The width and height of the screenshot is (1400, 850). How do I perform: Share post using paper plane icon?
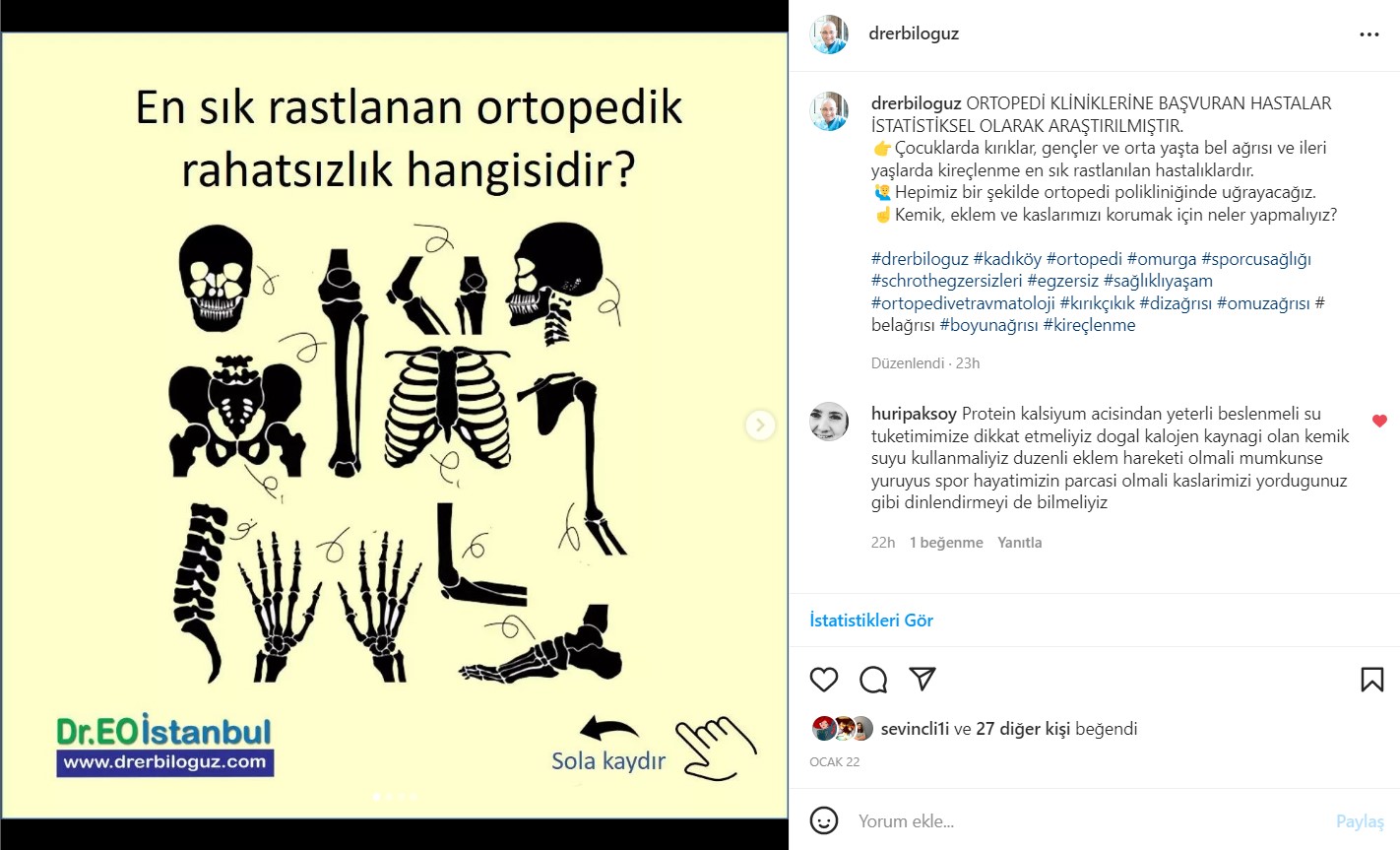point(922,679)
